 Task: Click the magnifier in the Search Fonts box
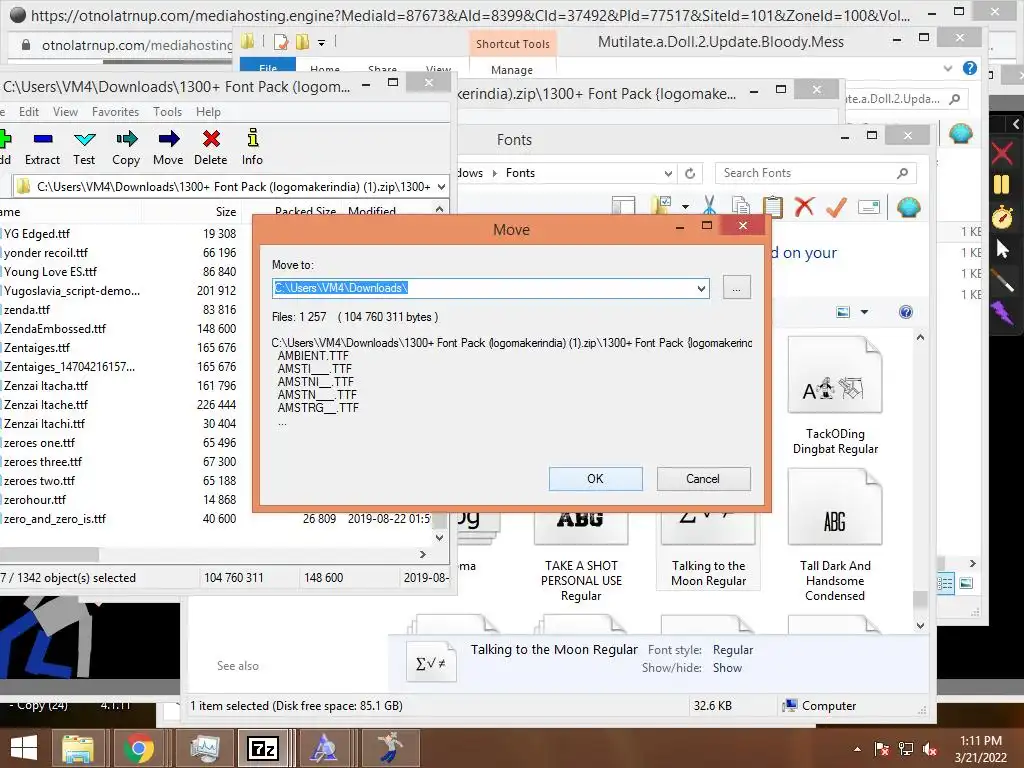pos(903,173)
